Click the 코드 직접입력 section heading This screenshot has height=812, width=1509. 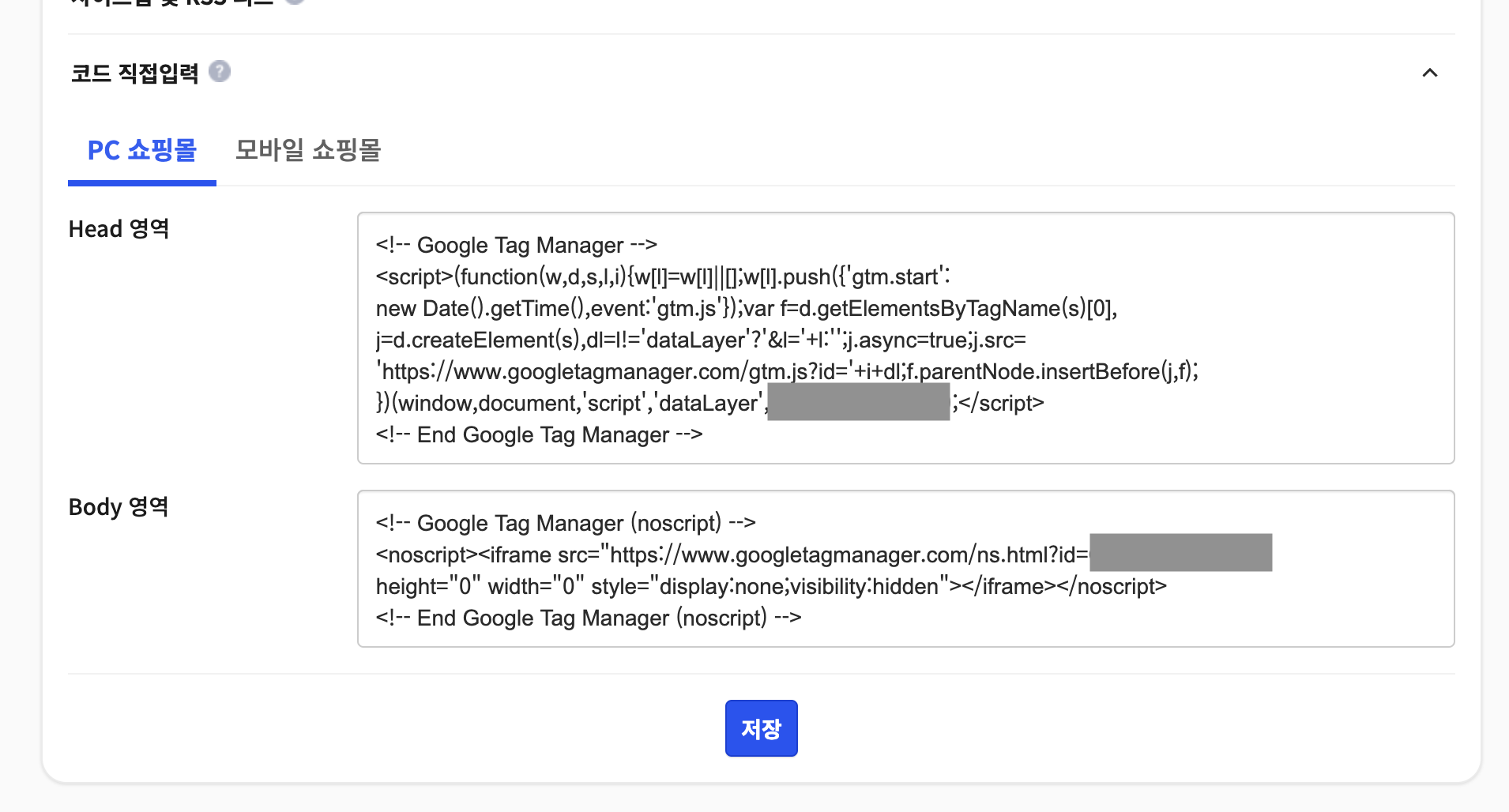click(135, 73)
